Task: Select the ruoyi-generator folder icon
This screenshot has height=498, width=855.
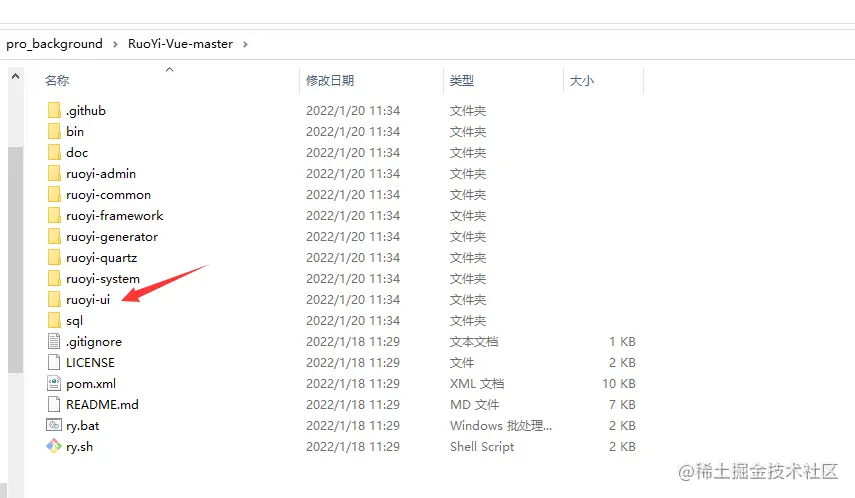Action: point(54,236)
